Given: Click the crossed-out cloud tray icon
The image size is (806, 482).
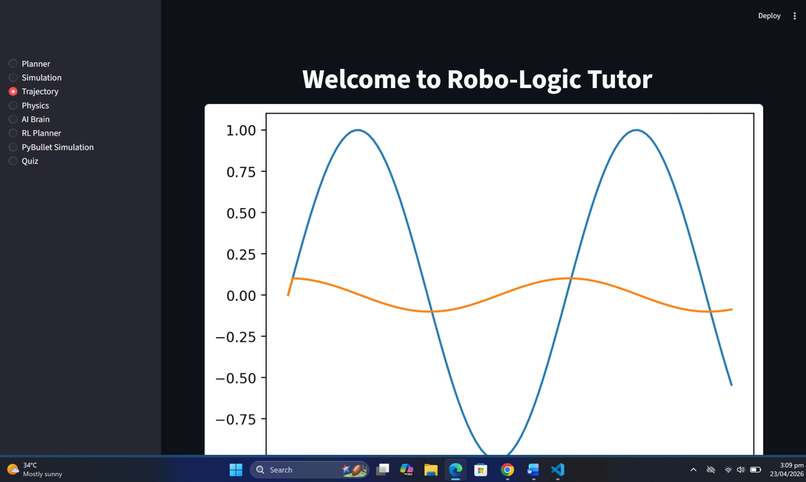Looking at the screenshot, I should (711, 470).
